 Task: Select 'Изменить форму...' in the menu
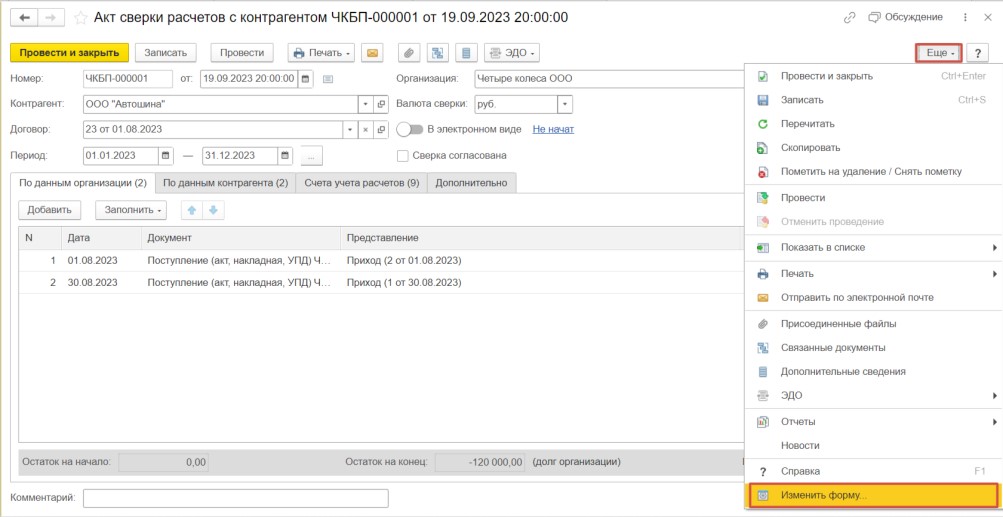click(x=824, y=495)
